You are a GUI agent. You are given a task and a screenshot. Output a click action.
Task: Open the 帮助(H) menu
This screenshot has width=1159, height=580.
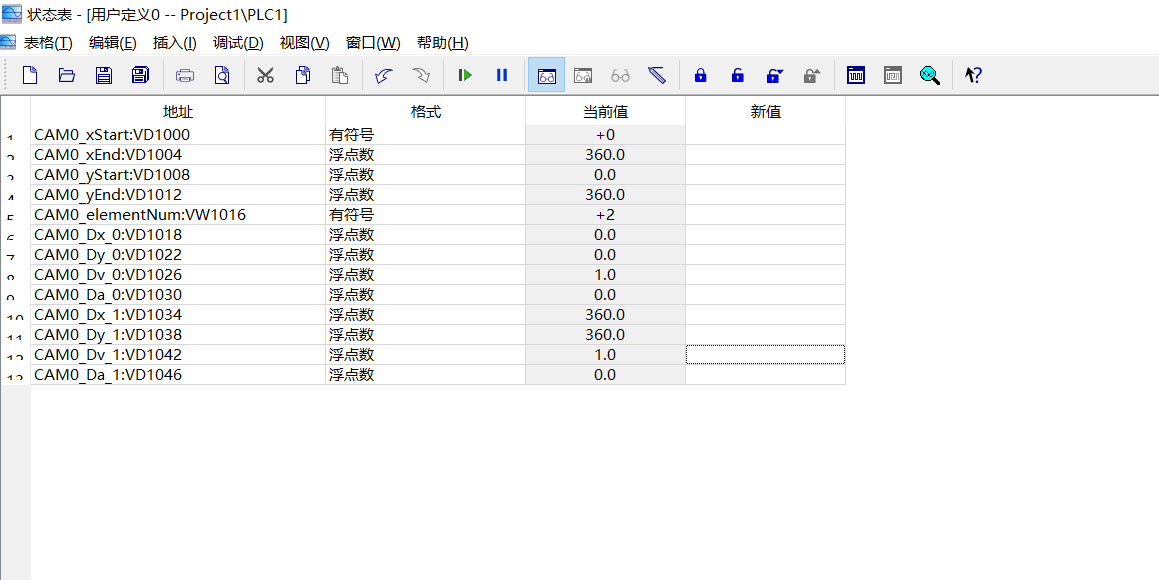coord(442,43)
